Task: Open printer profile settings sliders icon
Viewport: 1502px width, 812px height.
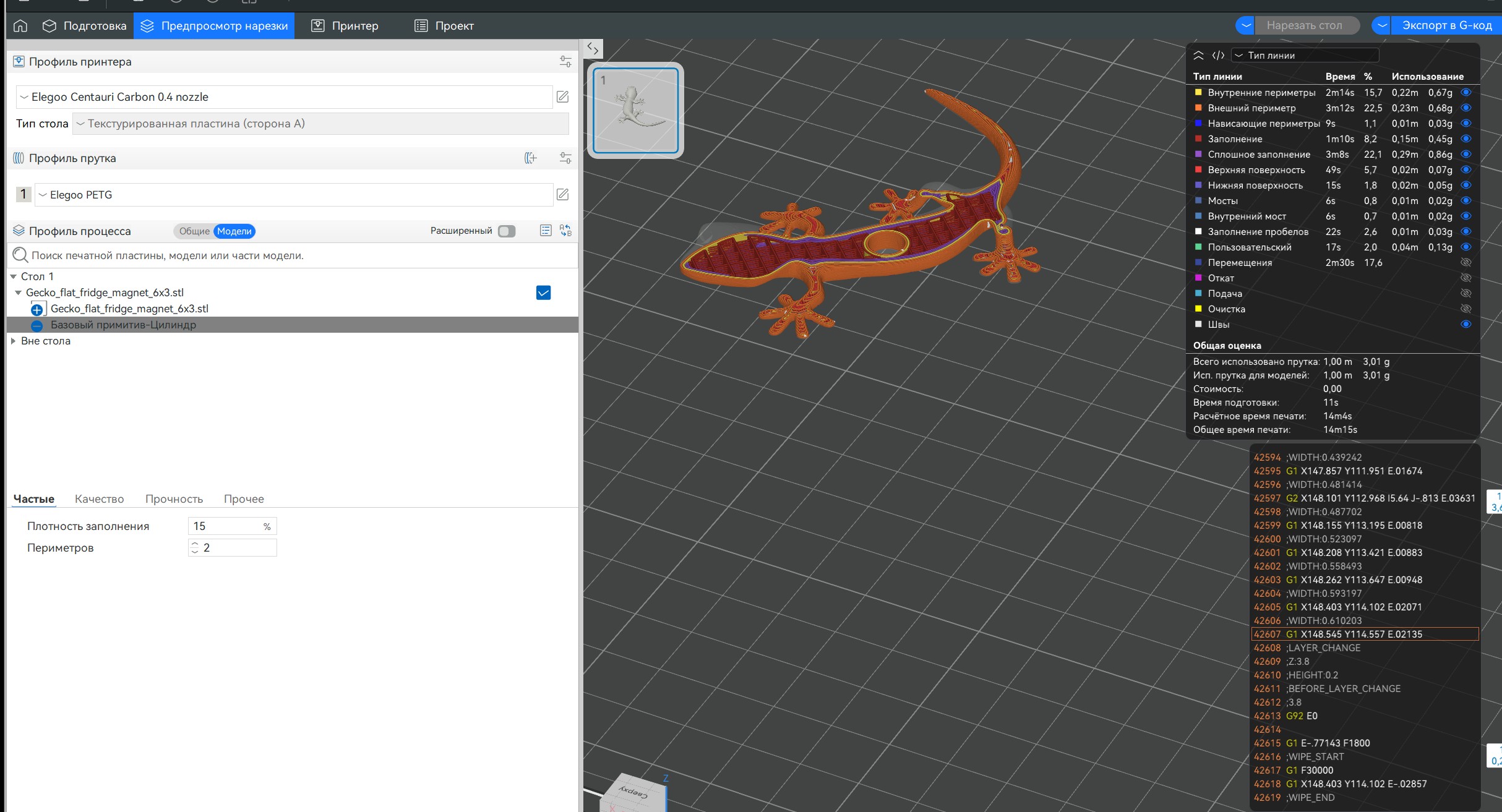Action: click(x=565, y=61)
